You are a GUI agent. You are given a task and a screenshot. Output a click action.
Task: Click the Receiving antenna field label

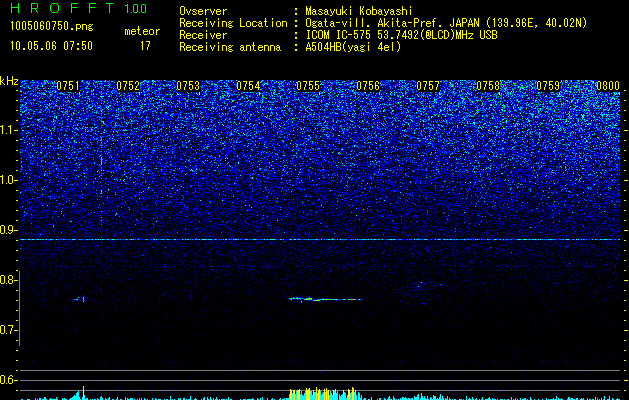[x=230, y=47]
